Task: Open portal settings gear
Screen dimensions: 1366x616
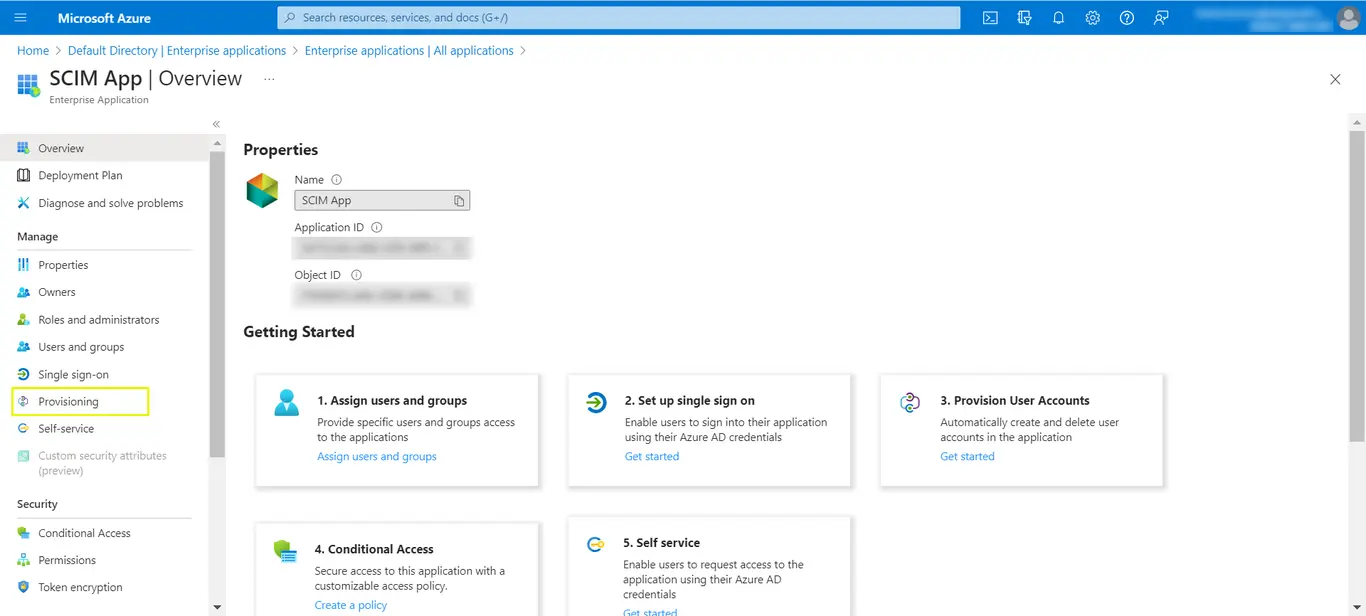Action: pyautogui.click(x=1093, y=18)
